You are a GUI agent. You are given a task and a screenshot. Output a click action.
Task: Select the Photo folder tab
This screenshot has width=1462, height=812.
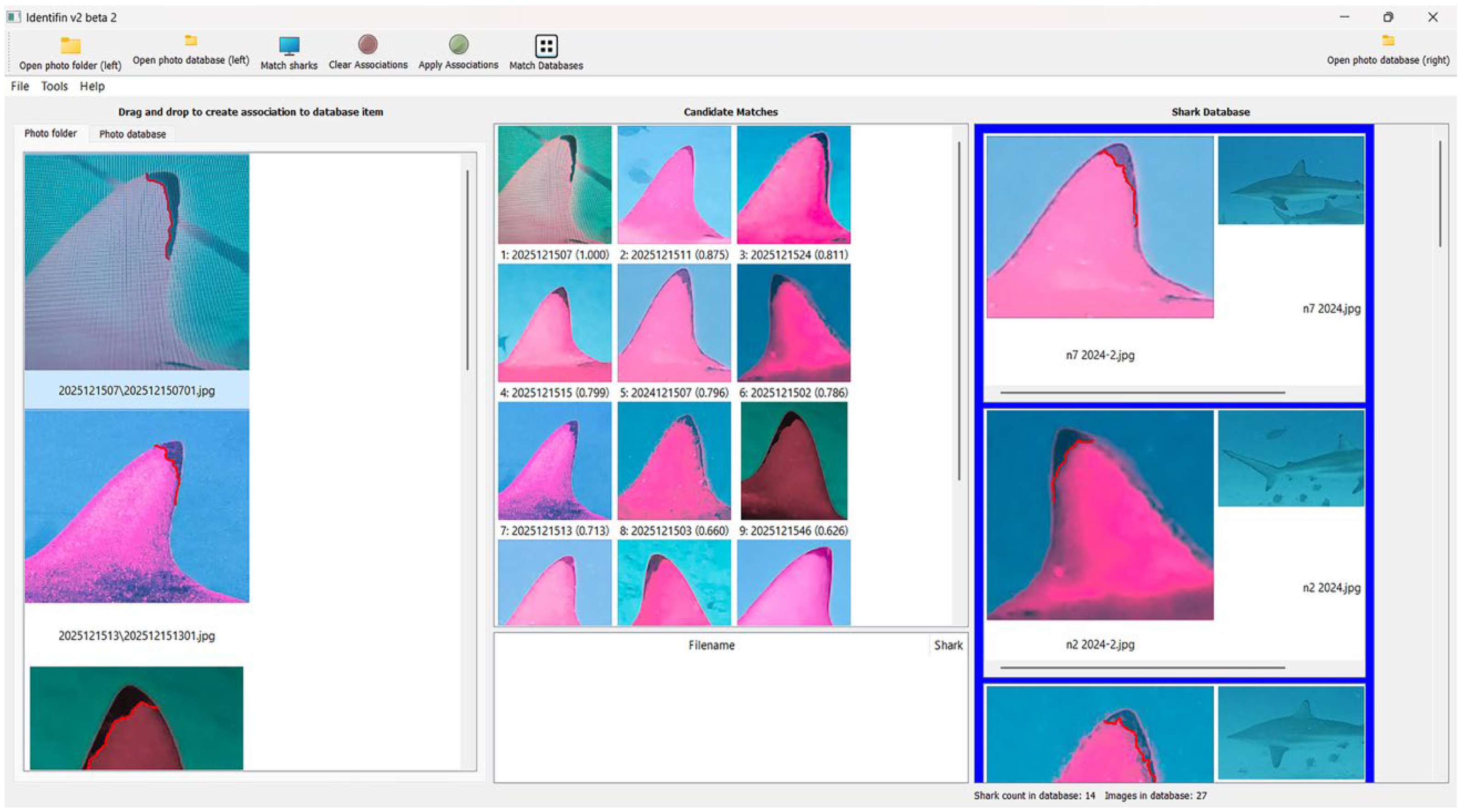[51, 133]
